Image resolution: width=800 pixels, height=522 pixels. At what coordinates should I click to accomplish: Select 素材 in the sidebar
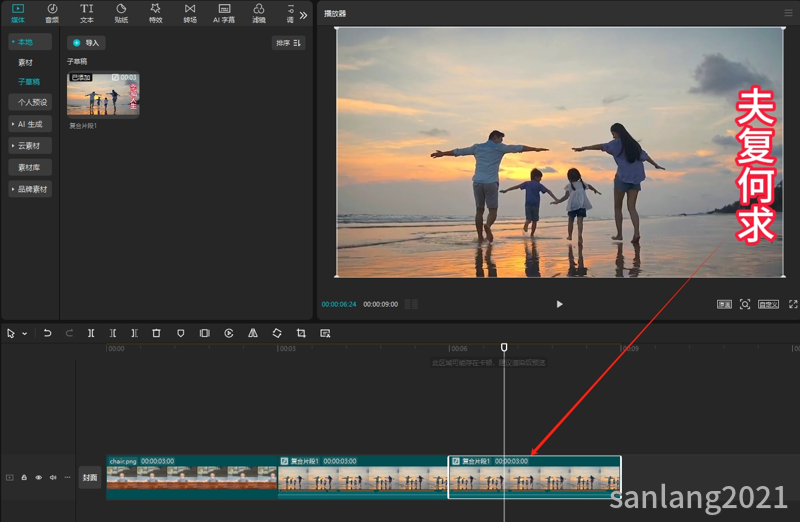(x=25, y=62)
